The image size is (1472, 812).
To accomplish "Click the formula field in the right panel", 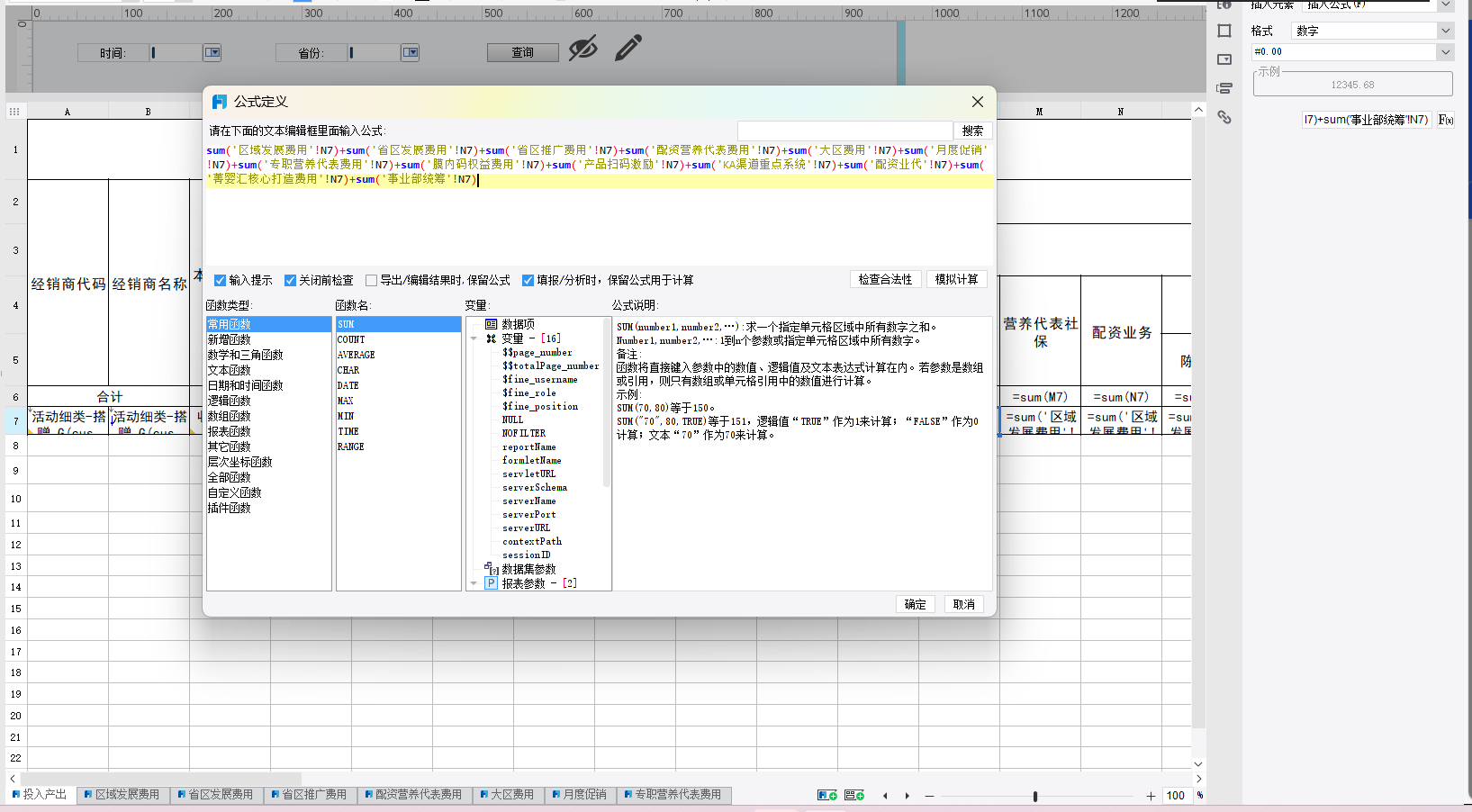I will 1367,120.
